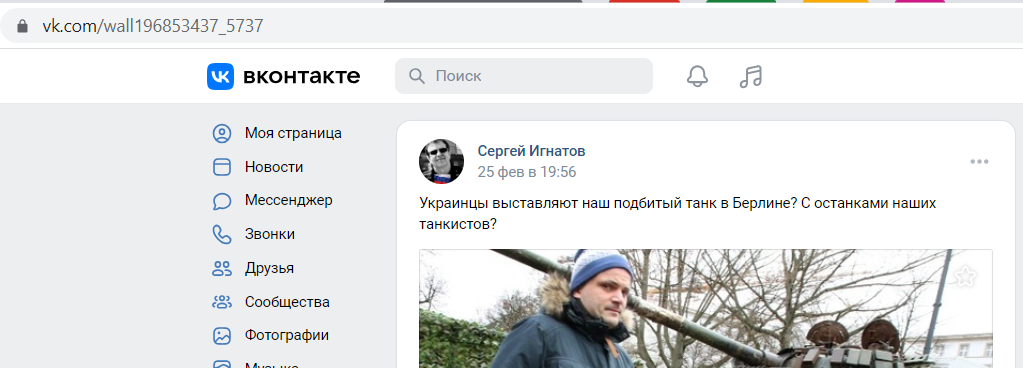Viewport: 1023px width, 368px height.
Task: Click the Друзья people icon
Action: (x=222, y=268)
